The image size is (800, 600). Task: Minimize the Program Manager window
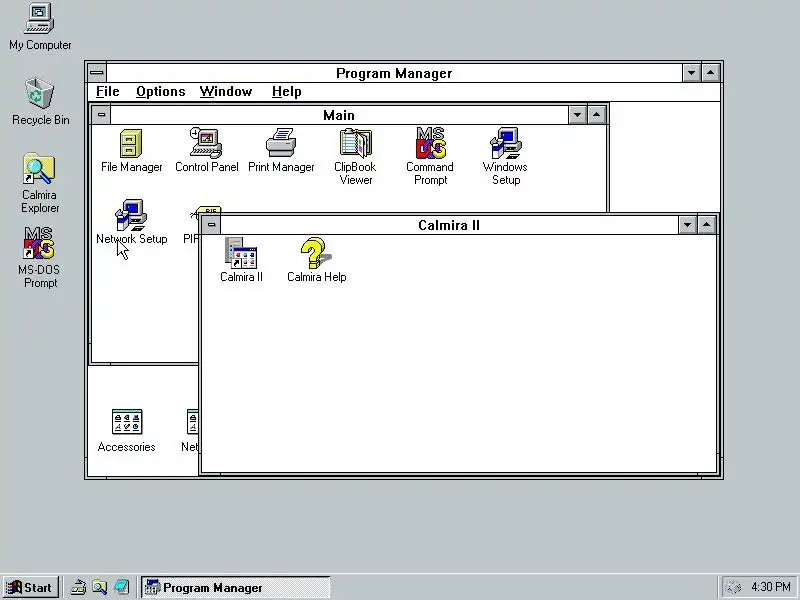tap(691, 73)
